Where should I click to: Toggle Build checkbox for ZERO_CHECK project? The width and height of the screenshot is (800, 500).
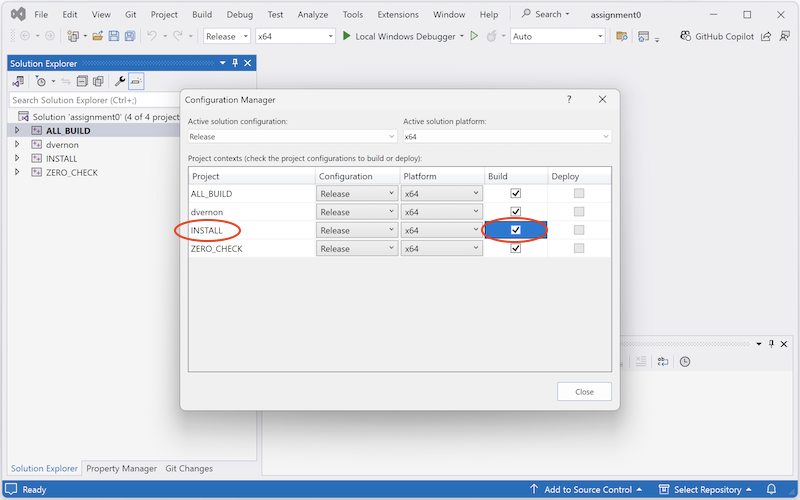[515, 248]
